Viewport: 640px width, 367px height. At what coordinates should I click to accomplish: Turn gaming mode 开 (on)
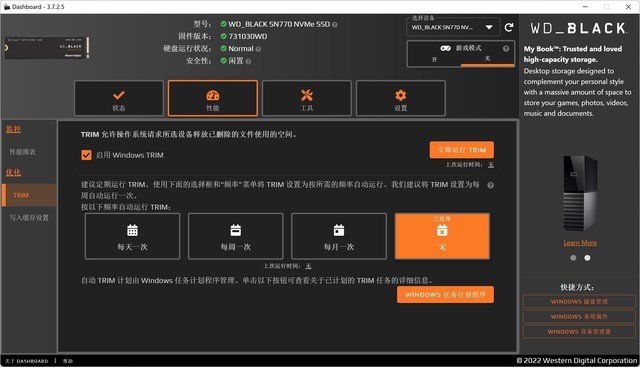click(x=434, y=59)
